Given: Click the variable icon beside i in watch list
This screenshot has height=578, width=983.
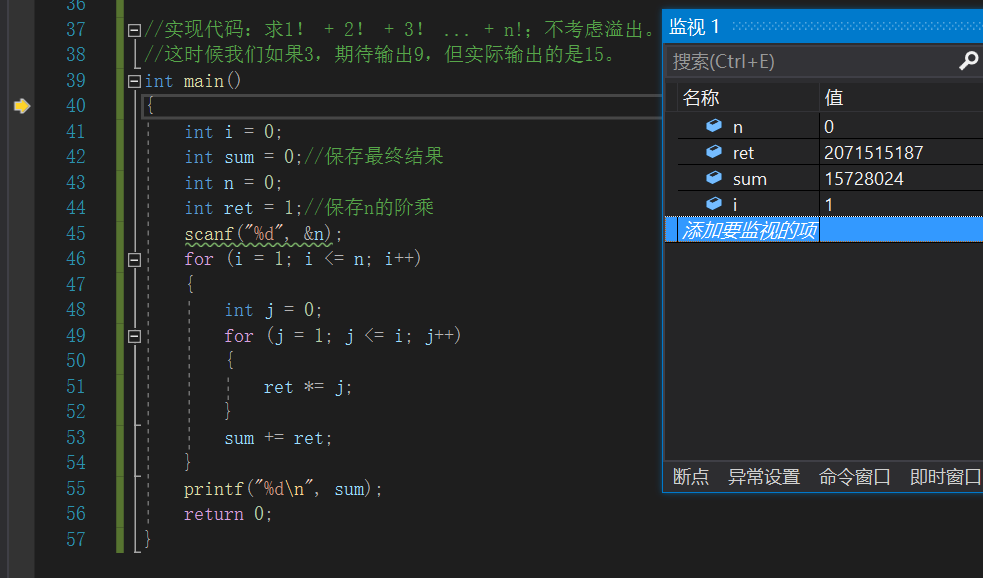Looking at the screenshot, I should click(x=714, y=204).
